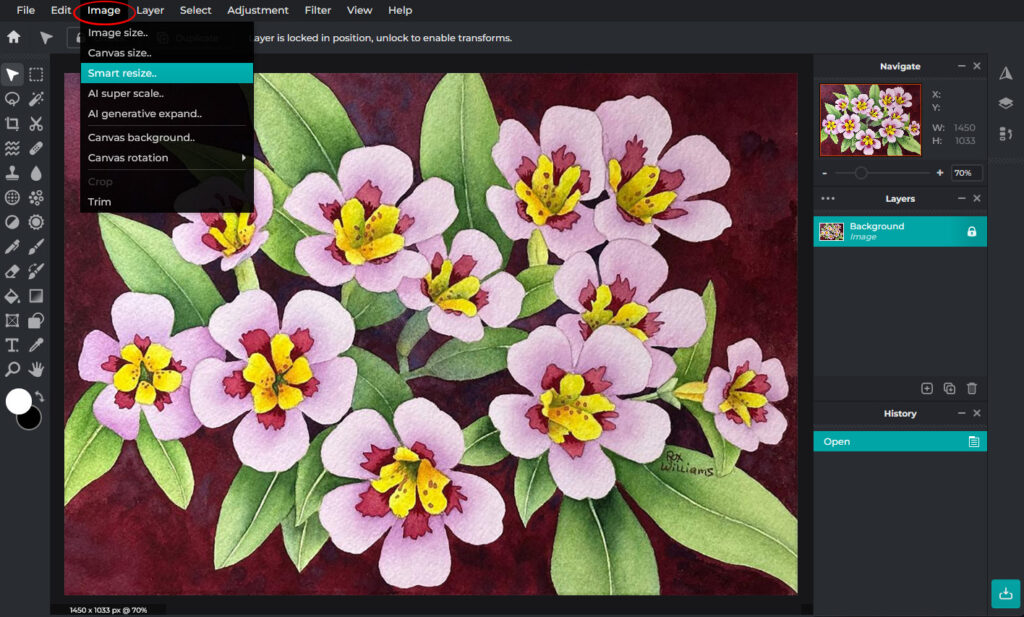Open layers stack icon on right sidebar

point(1006,103)
